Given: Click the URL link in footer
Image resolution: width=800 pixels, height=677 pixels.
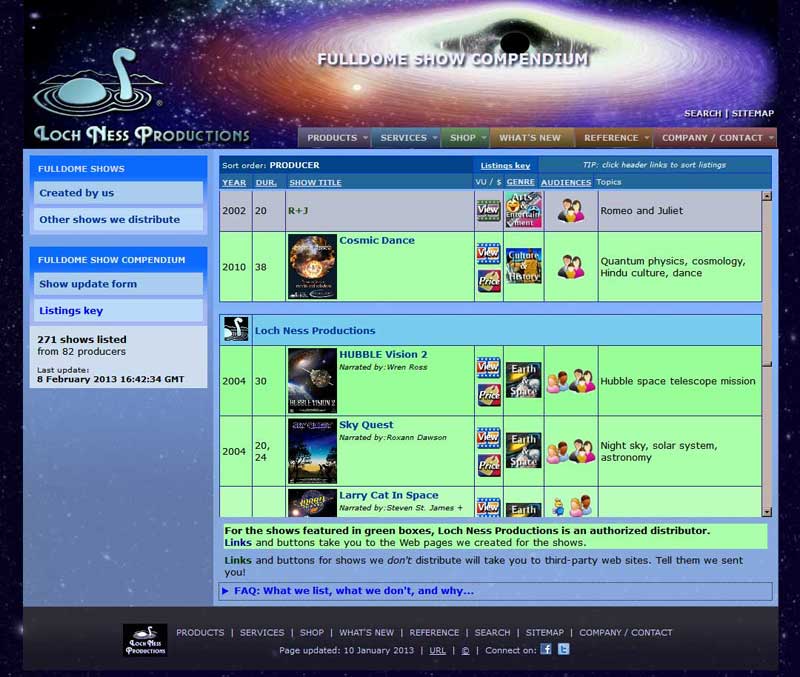Looking at the screenshot, I should click(x=437, y=650).
